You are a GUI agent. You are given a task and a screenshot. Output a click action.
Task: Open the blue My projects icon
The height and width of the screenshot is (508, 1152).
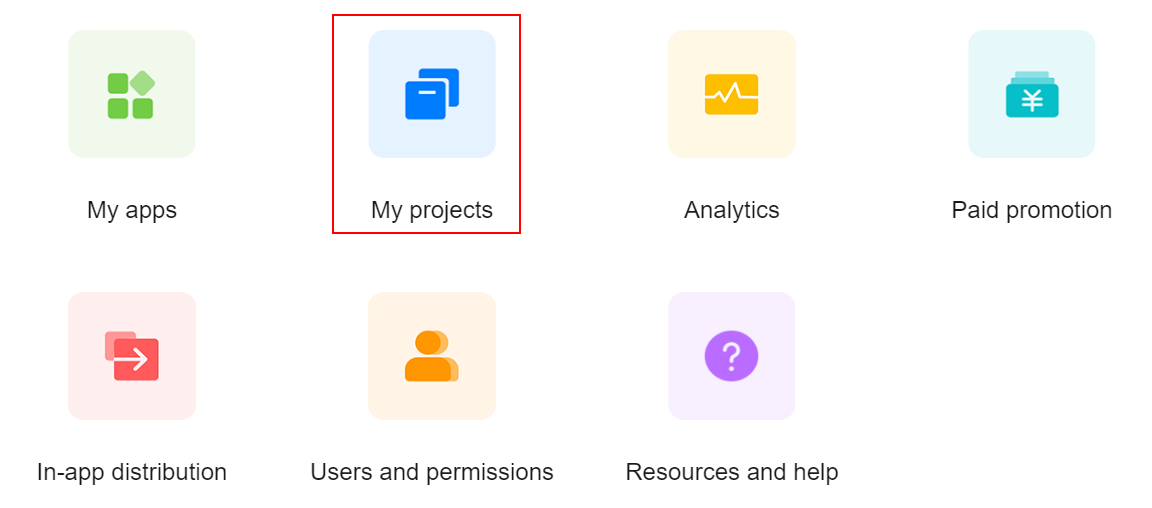(432, 94)
